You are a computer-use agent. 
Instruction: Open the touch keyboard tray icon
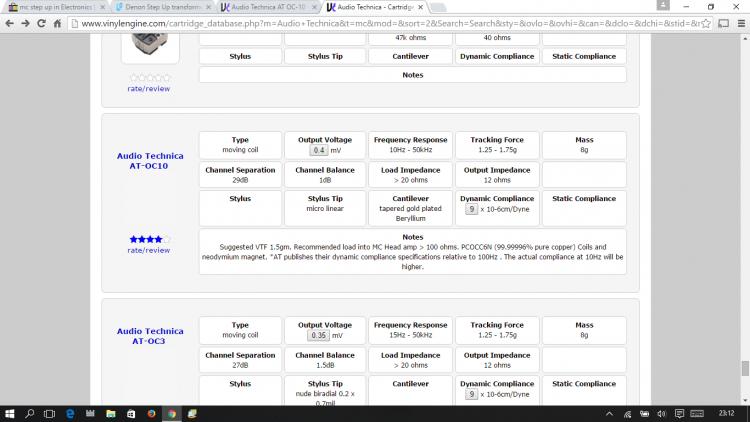point(697,414)
